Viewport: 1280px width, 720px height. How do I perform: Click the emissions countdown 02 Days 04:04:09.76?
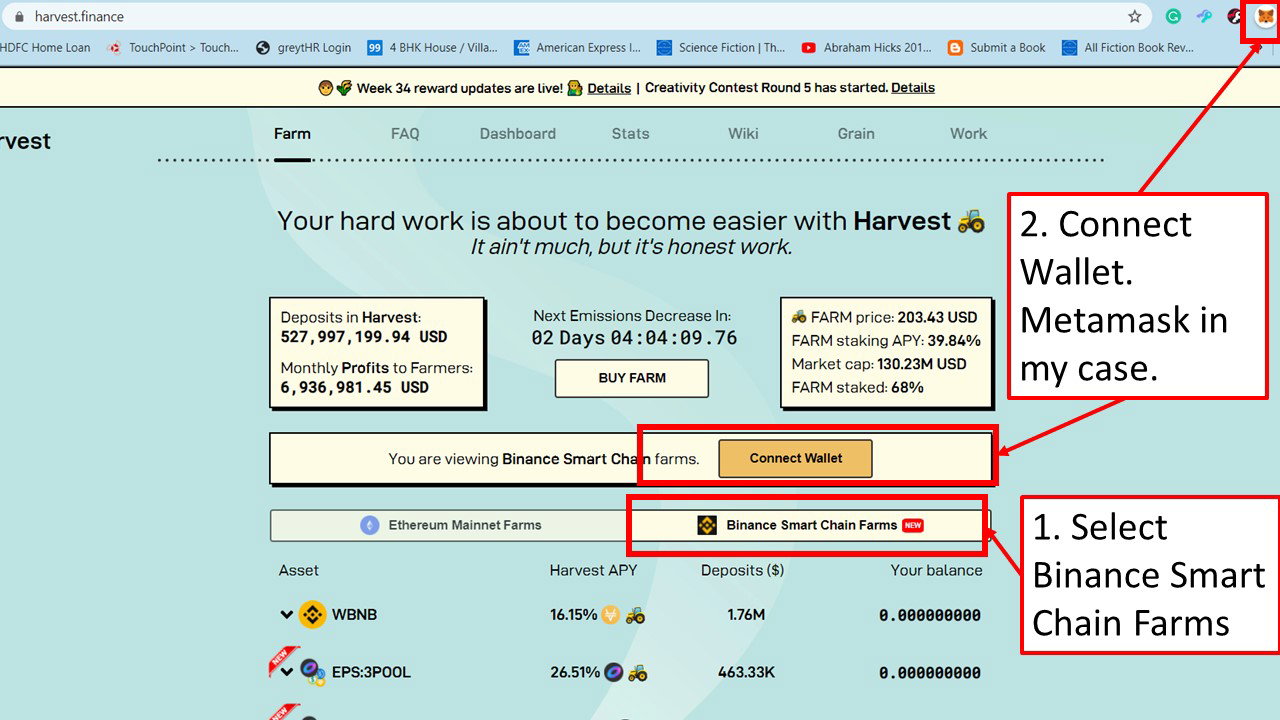tap(634, 338)
